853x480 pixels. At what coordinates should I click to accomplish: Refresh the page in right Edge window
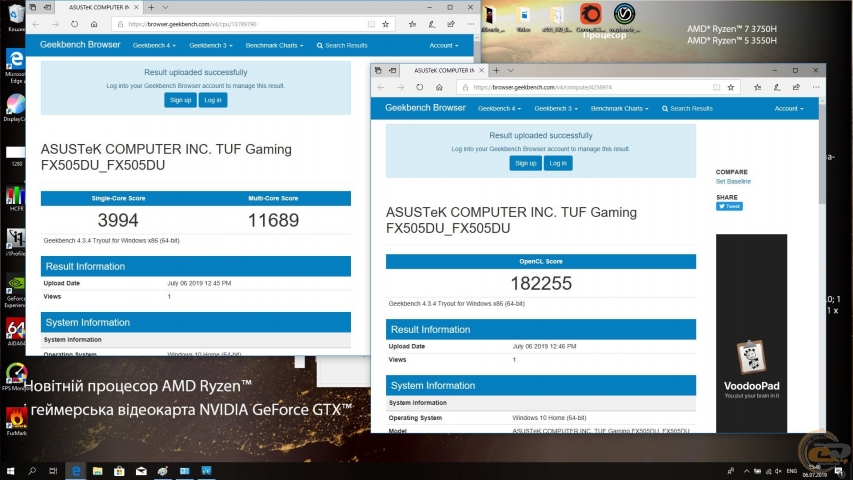click(419, 87)
